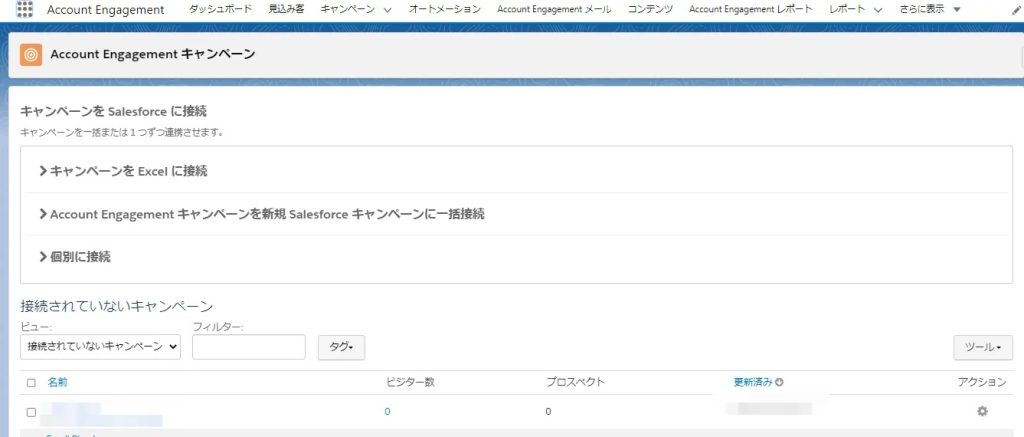Click the ビジター数 column header
This screenshot has width=1024, height=437.
(410, 382)
